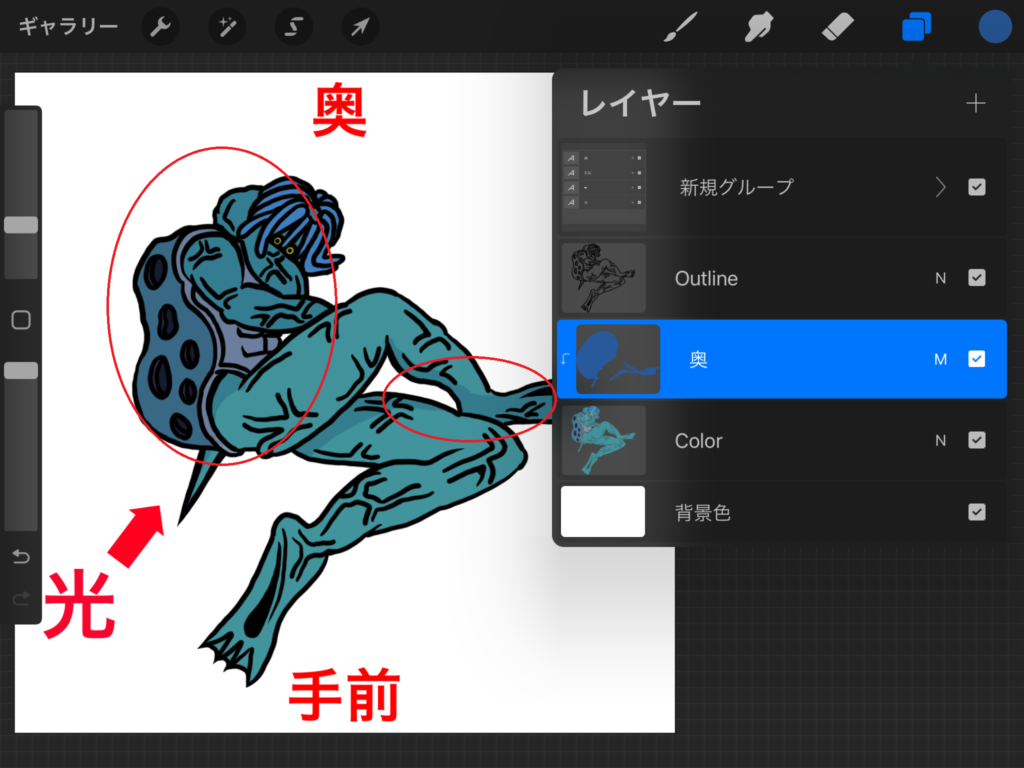1024x768 pixels.
Task: Select the 背景色 layer name
Action: (x=703, y=513)
